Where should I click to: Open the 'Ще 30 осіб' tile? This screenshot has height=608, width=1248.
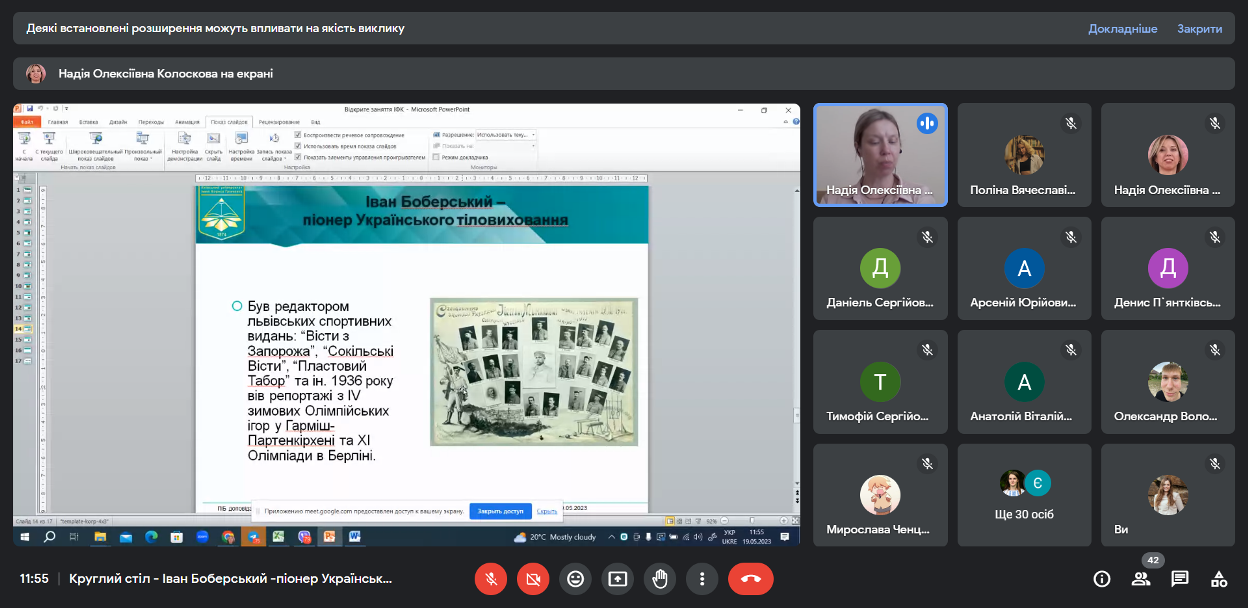click(1024, 495)
